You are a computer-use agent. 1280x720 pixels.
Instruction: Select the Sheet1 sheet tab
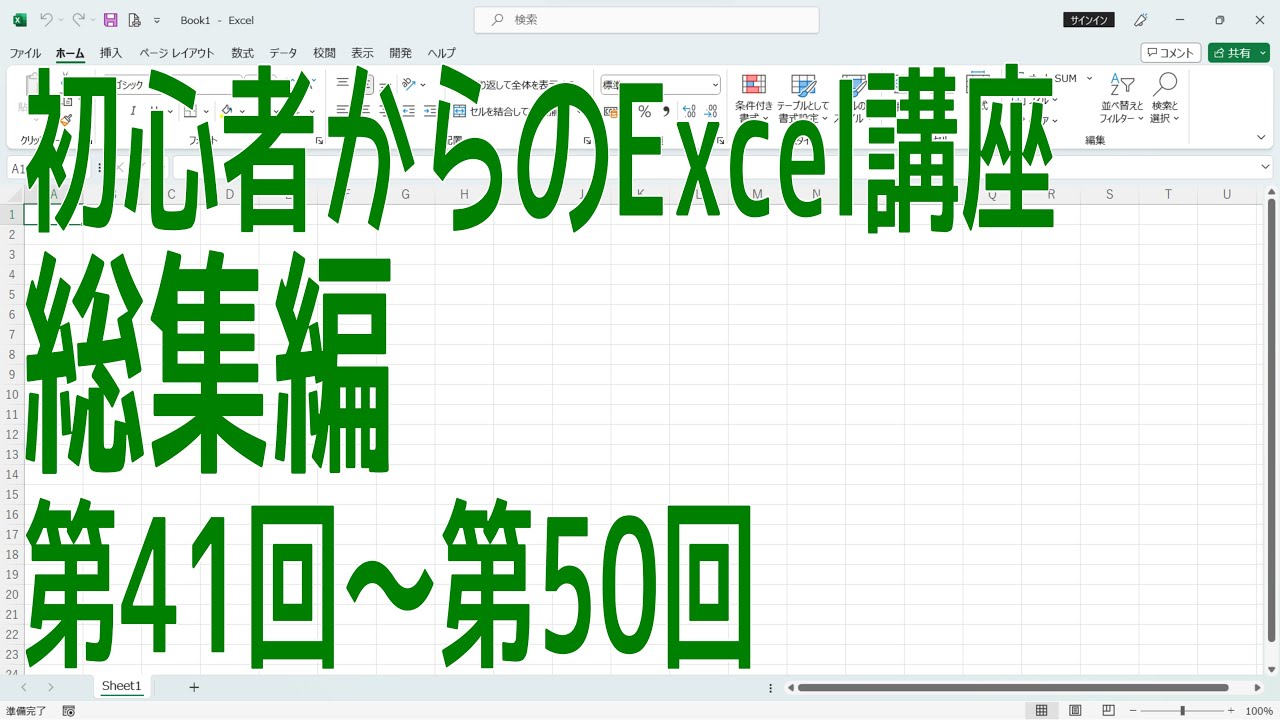122,686
